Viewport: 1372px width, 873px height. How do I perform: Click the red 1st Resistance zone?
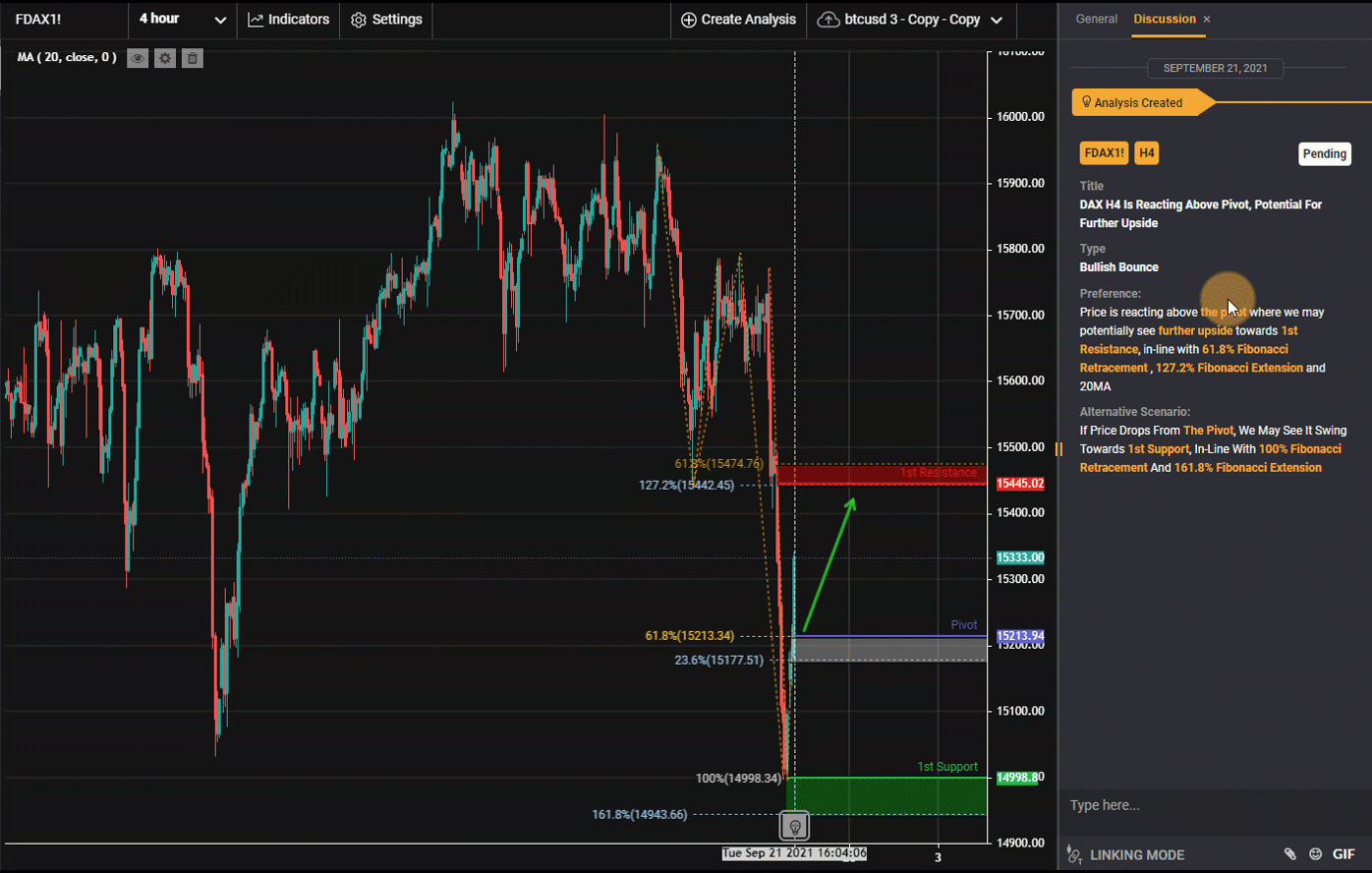882,475
